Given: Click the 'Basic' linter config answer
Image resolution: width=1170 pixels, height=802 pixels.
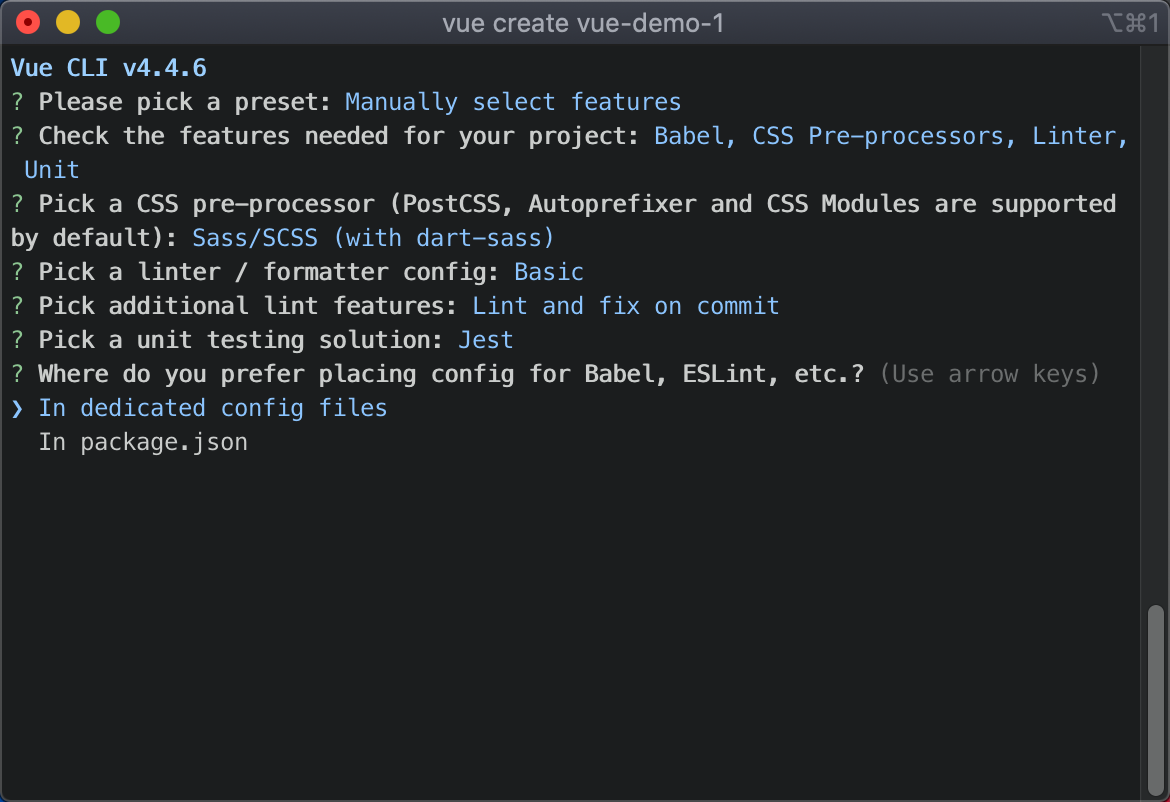Looking at the screenshot, I should coord(548,272).
